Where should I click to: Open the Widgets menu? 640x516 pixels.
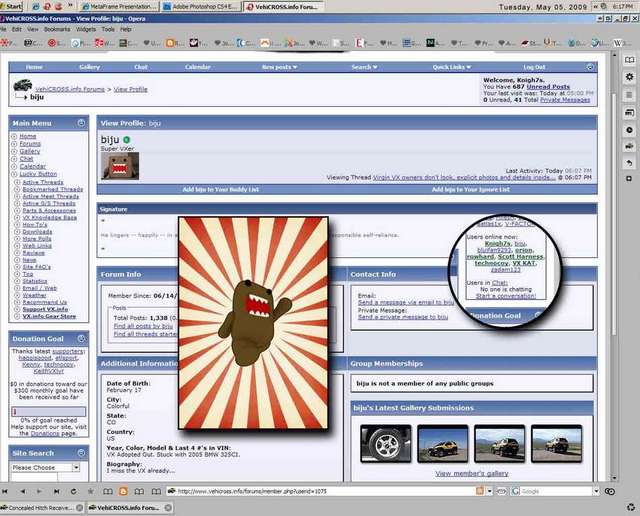pos(86,29)
